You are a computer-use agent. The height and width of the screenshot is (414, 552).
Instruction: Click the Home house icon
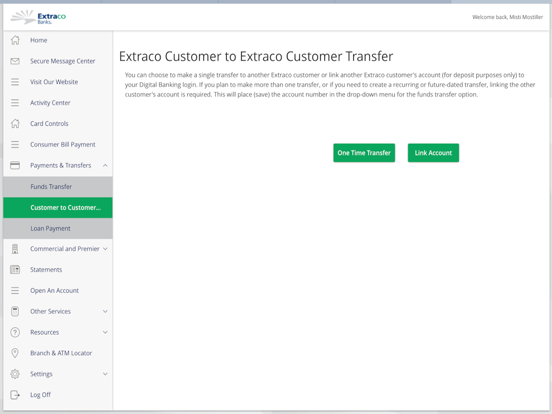click(15, 40)
